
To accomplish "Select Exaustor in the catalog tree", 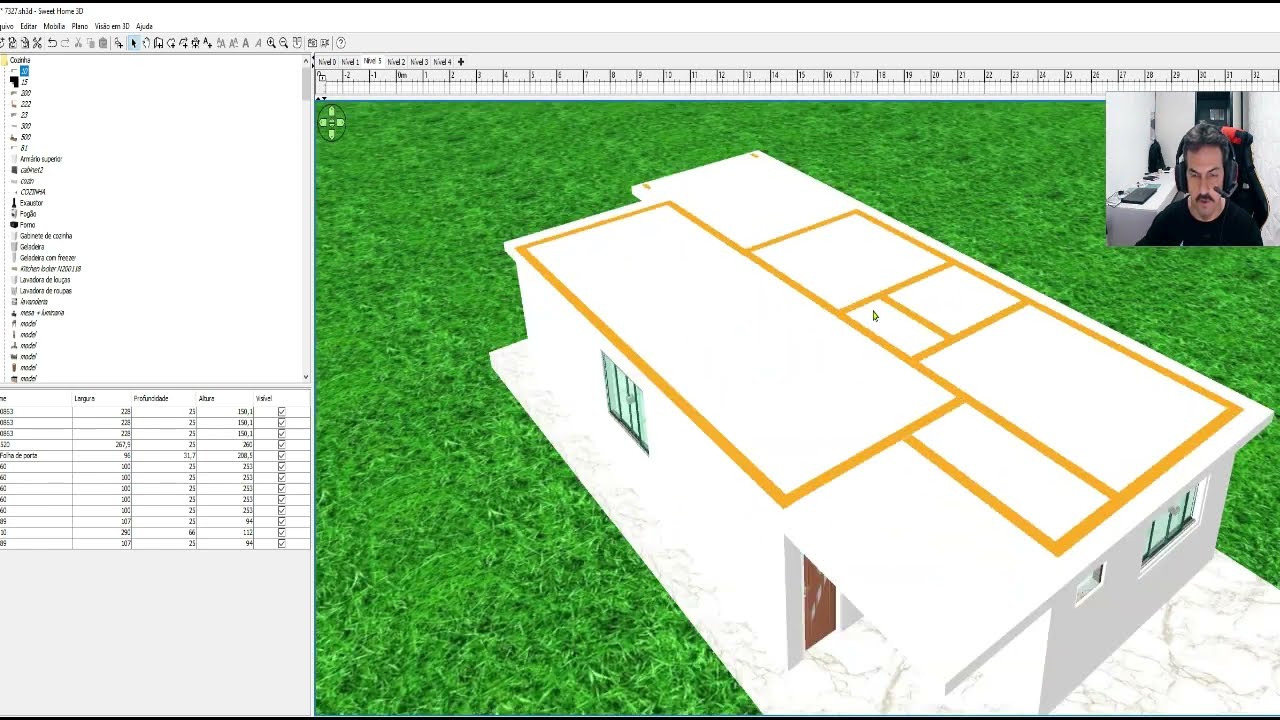I will 31,203.
